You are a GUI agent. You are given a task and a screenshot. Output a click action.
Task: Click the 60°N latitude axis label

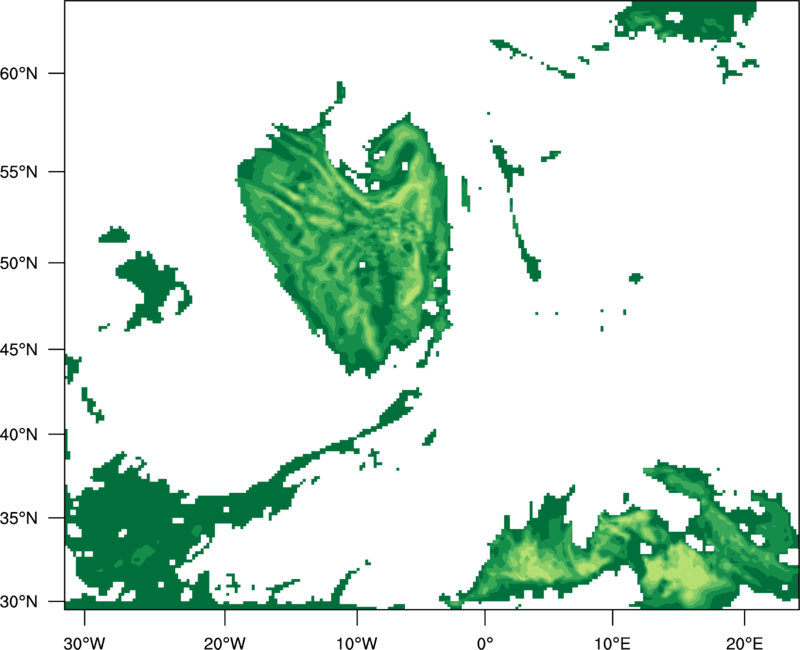click(18, 73)
